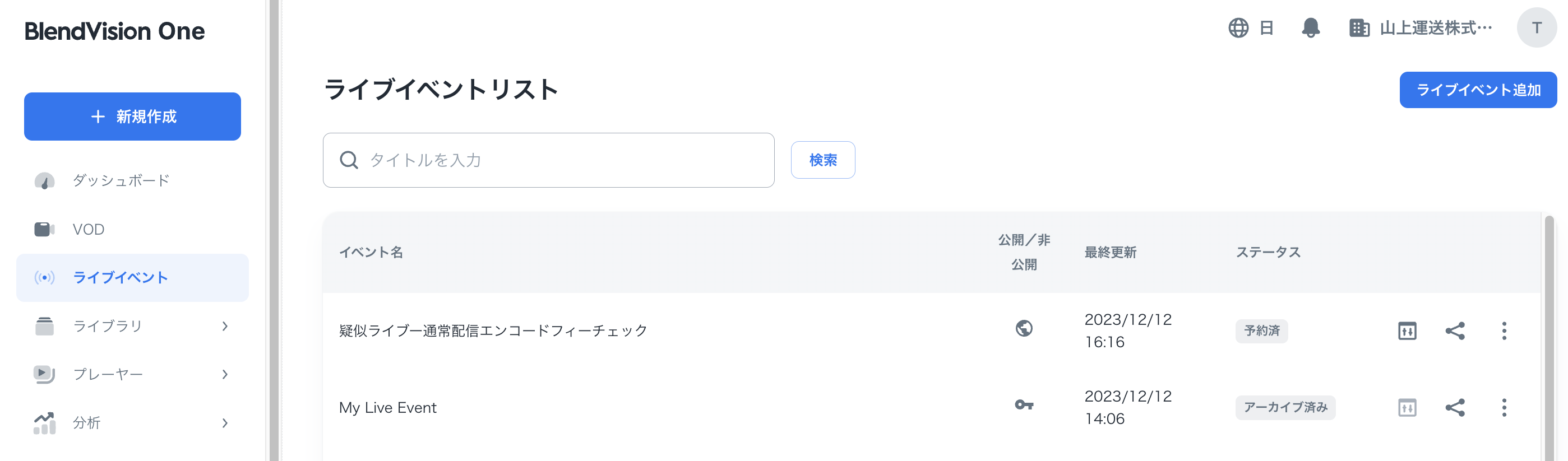Select VOD in the sidebar
1568x461 pixels.
tap(89, 229)
